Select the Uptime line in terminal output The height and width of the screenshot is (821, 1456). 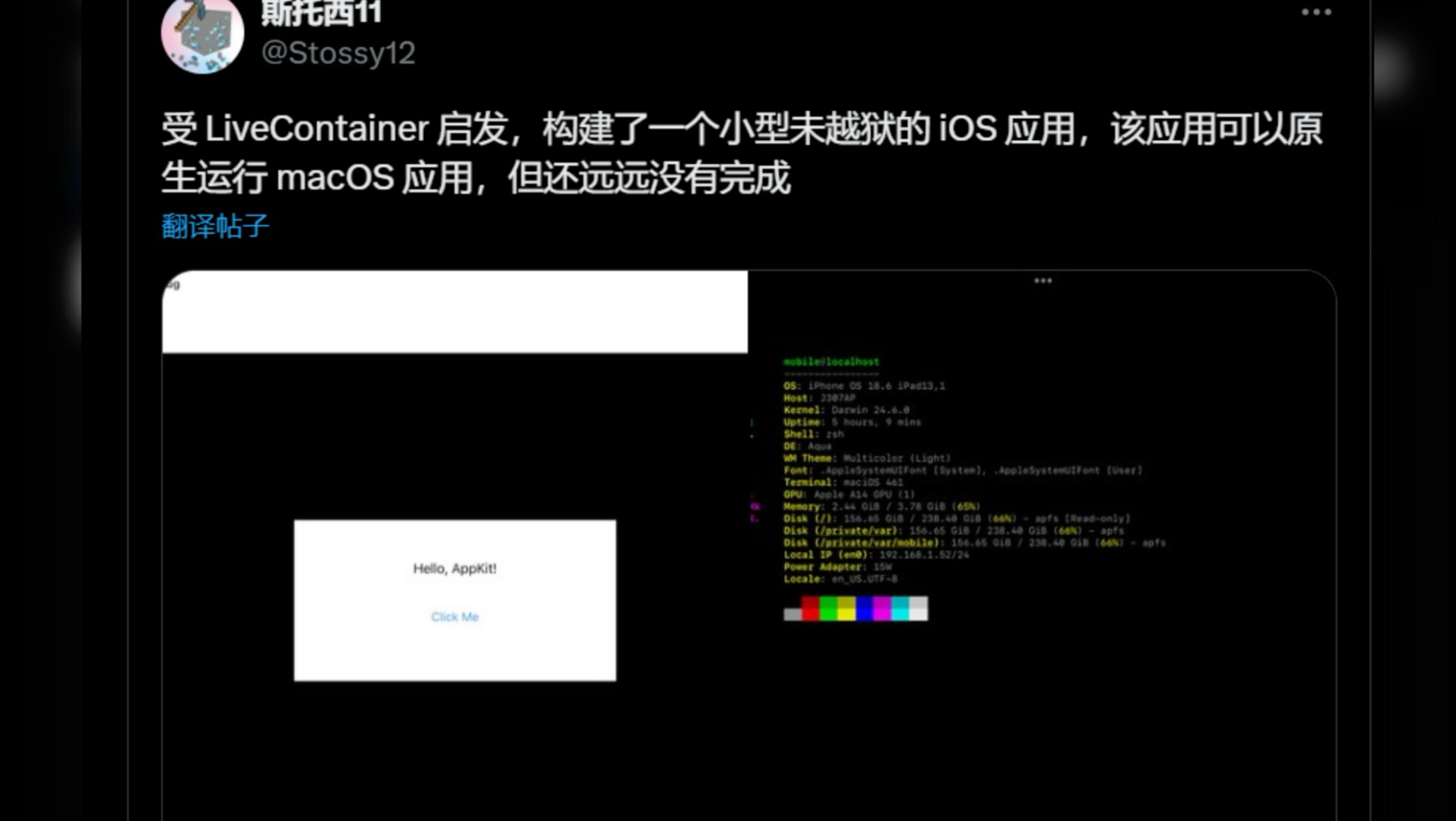pyautogui.click(x=853, y=422)
